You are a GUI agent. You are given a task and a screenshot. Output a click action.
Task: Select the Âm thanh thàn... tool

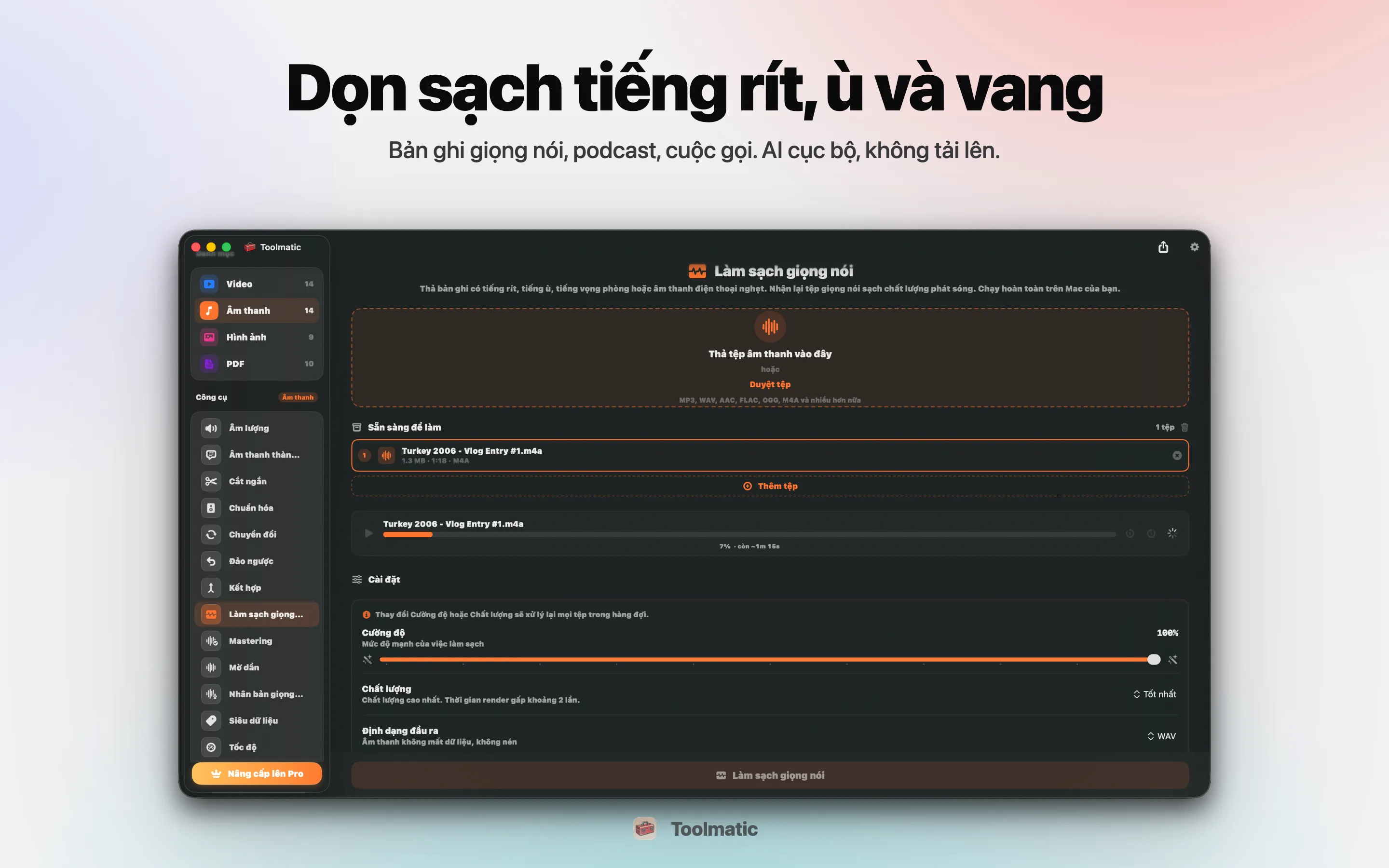coord(257,455)
